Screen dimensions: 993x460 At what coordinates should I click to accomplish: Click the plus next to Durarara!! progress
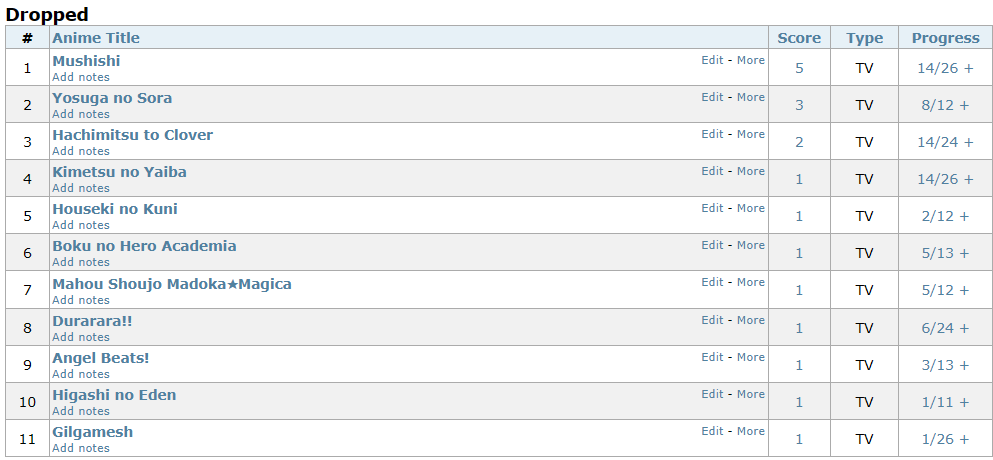[x=964, y=328]
